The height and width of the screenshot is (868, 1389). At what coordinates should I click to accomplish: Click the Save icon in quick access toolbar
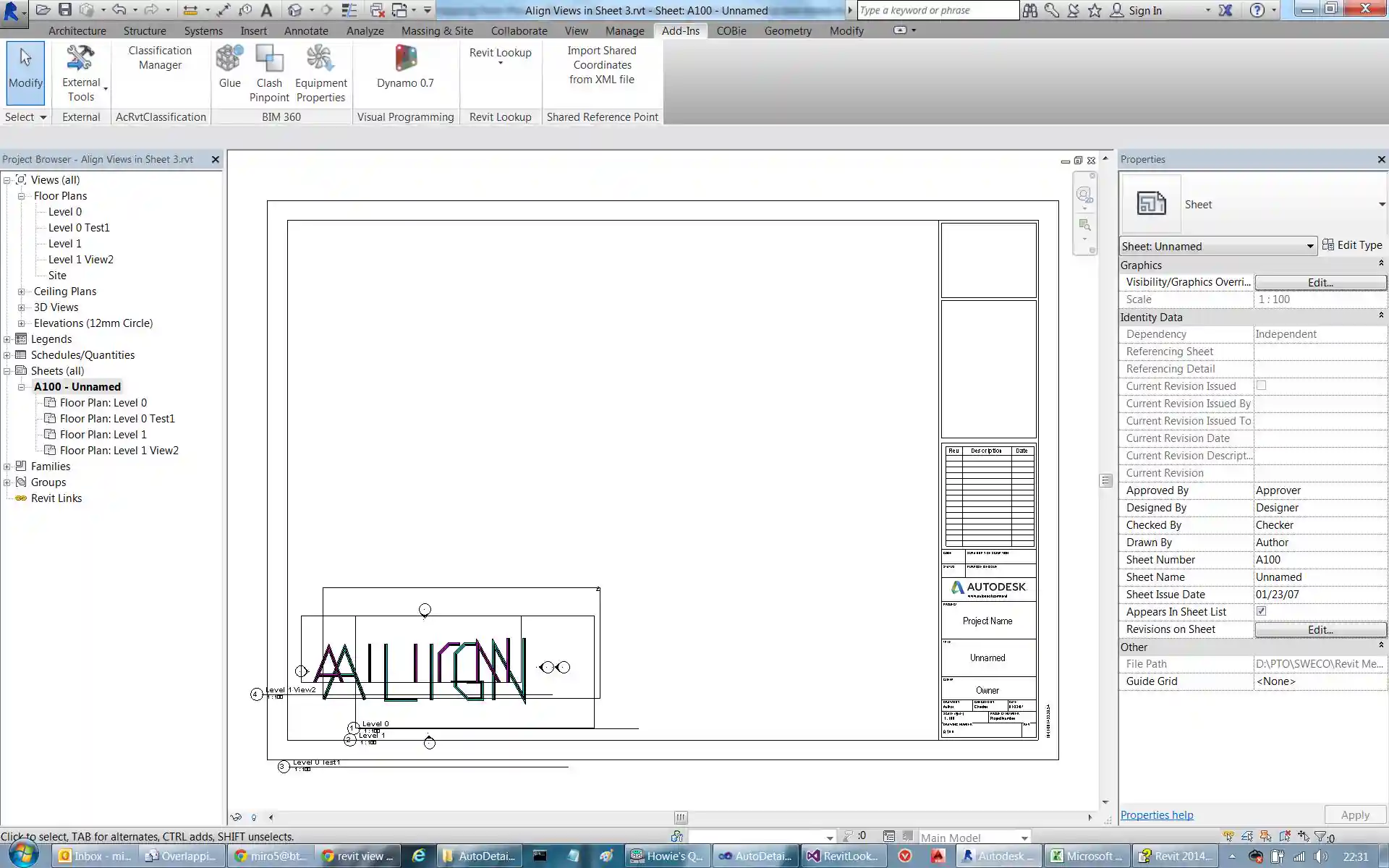tap(65, 10)
